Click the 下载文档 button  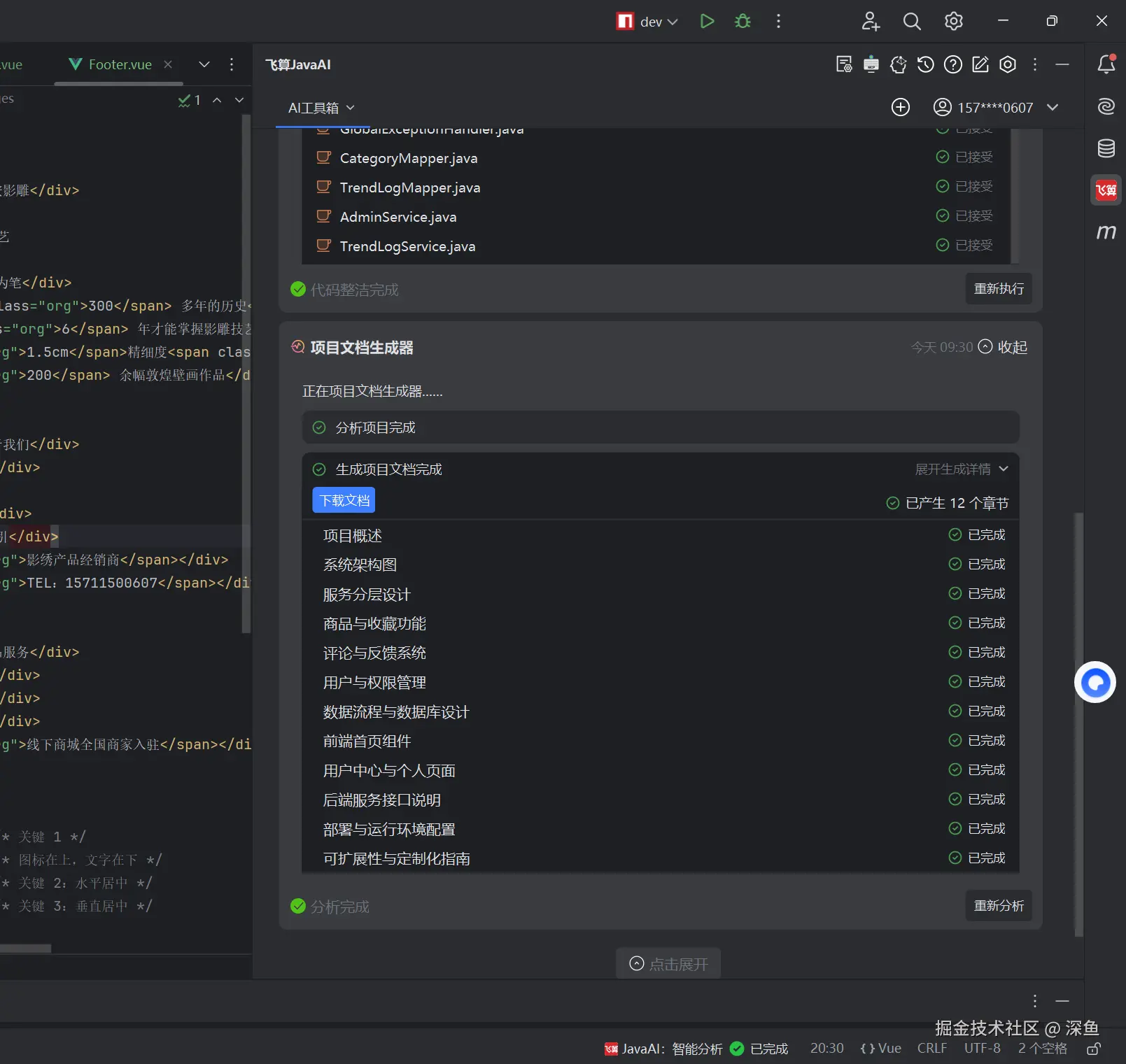[344, 500]
